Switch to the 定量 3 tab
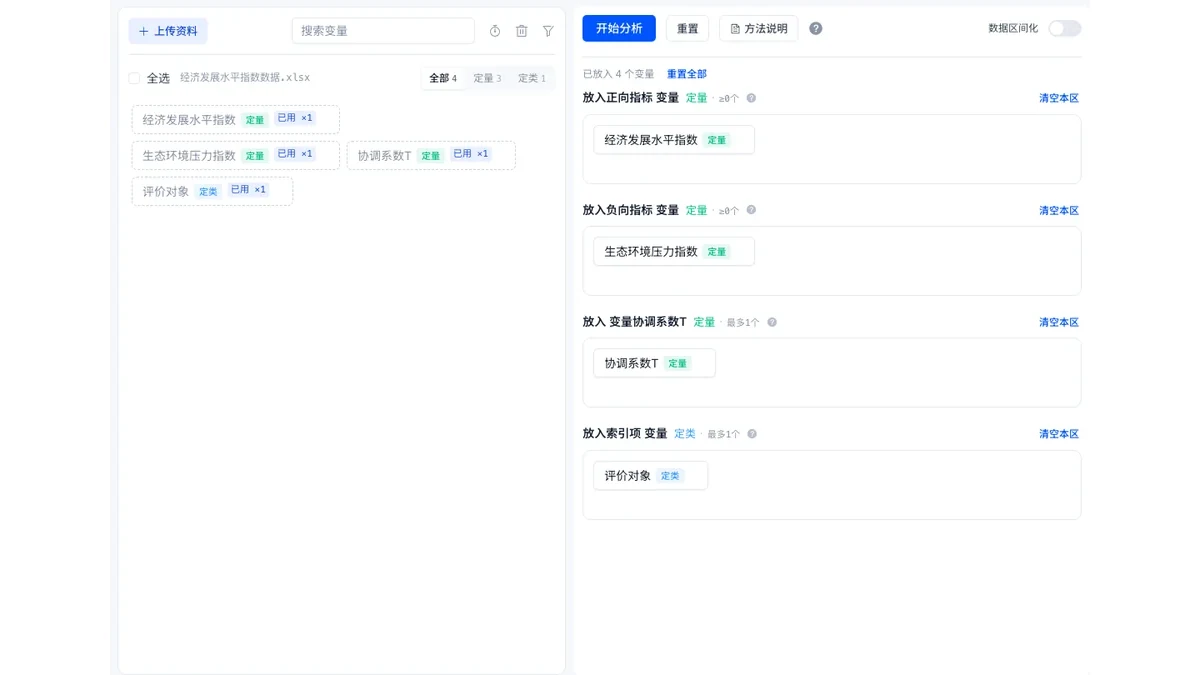This screenshot has width=1200, height=675. 487,78
